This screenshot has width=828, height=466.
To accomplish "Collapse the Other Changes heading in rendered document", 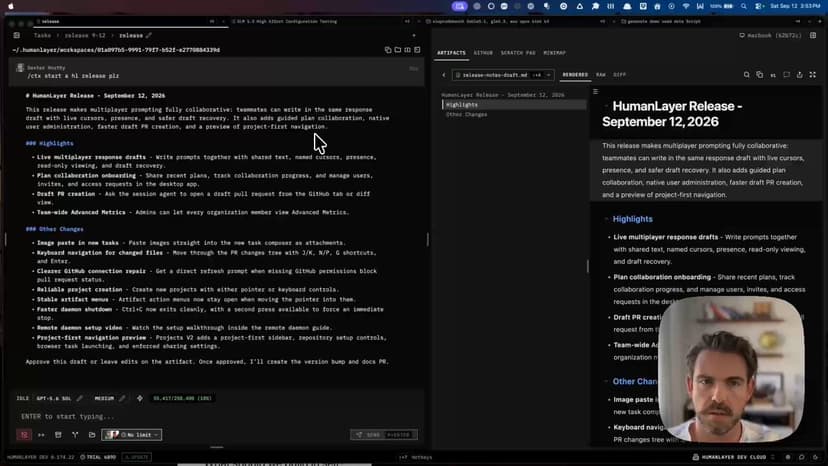I will 606,381.
